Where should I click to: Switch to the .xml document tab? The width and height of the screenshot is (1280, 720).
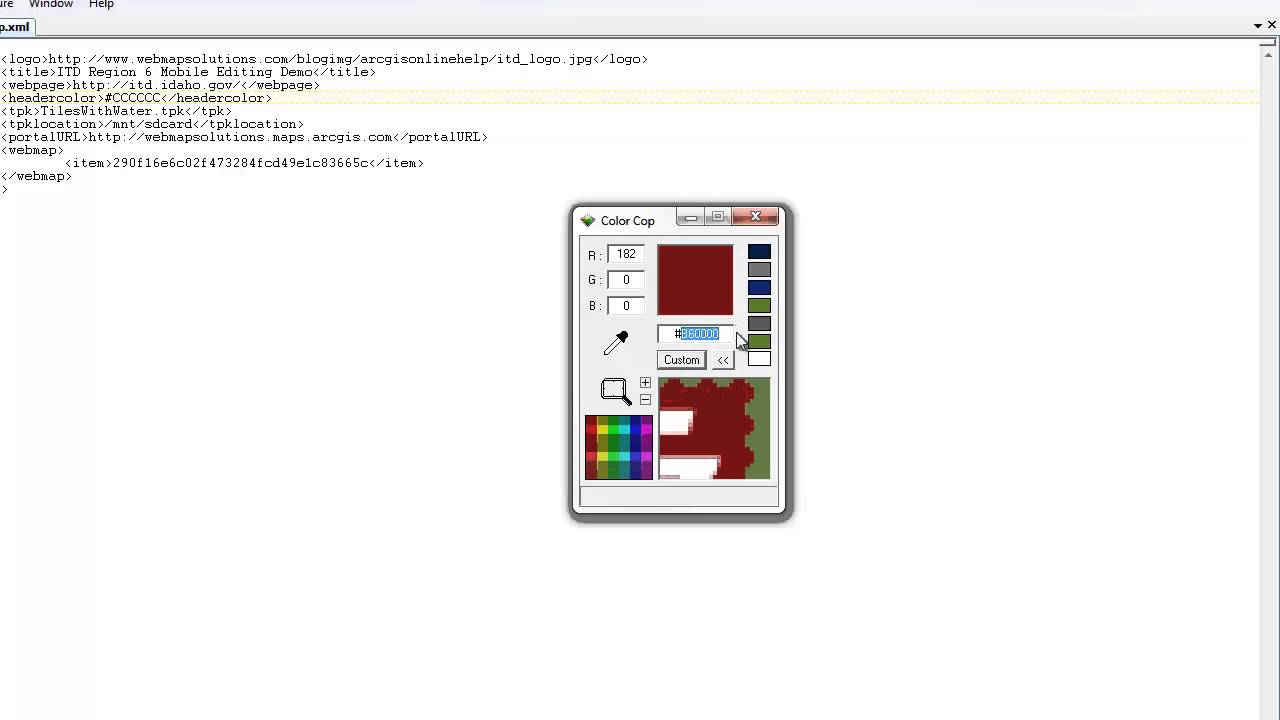(15, 27)
